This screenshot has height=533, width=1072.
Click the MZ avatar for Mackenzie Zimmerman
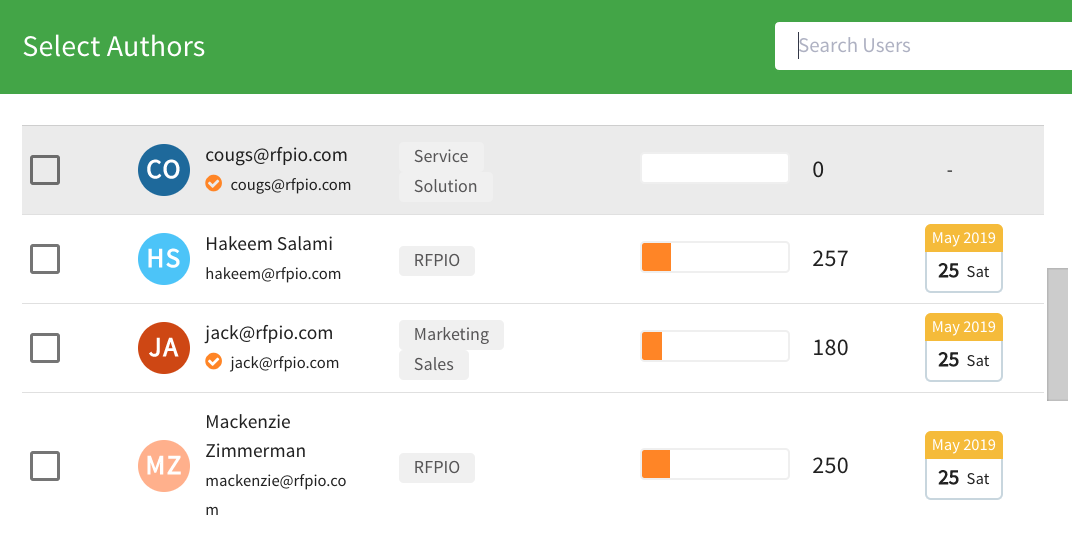coord(163,466)
